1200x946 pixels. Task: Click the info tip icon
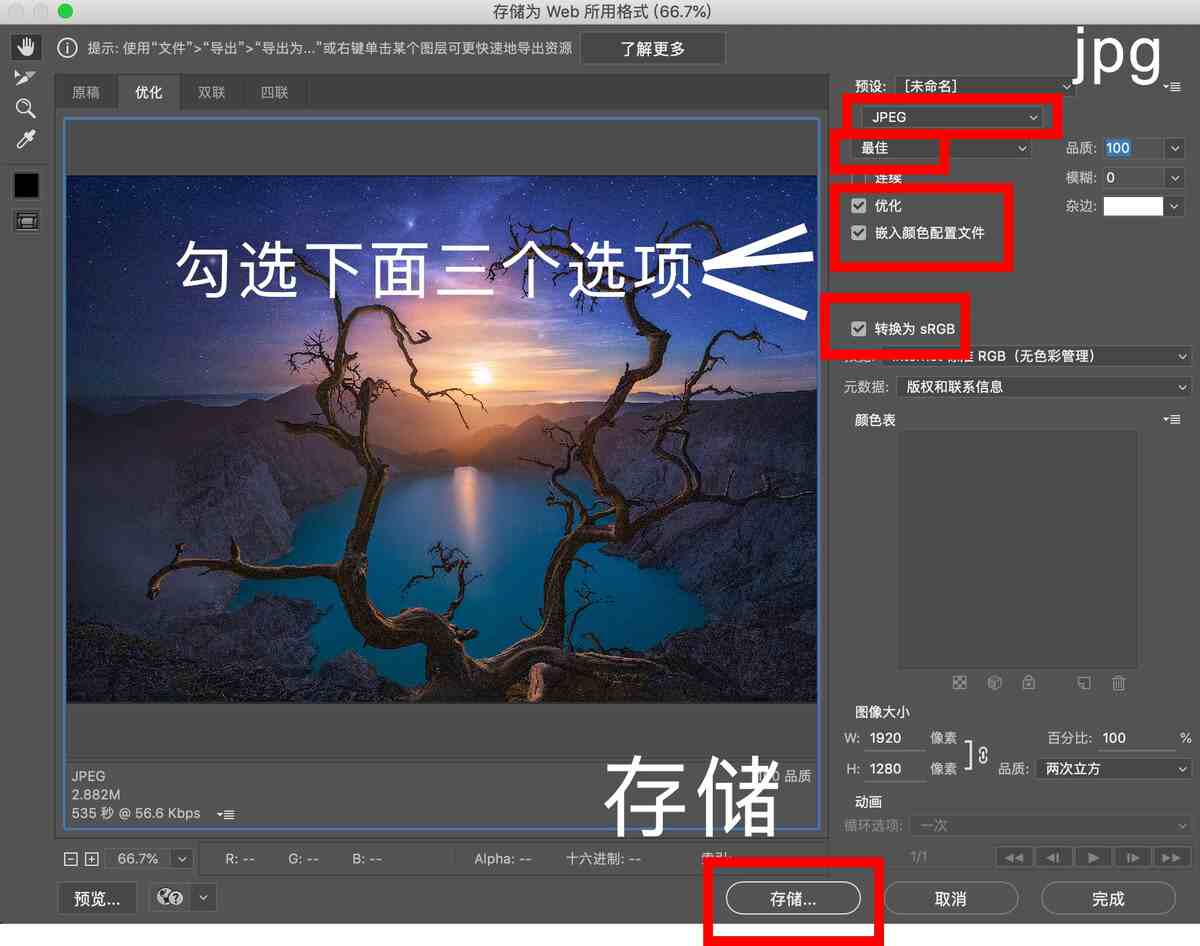point(68,47)
